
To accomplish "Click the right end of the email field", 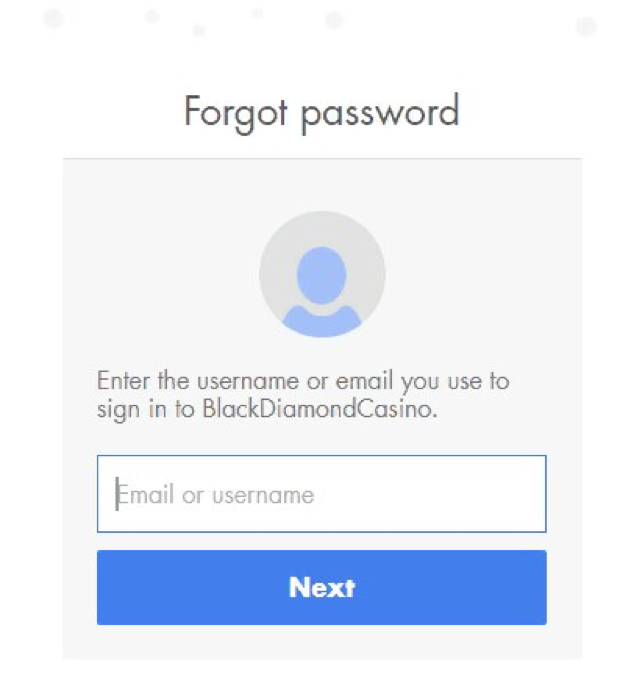I will (x=525, y=494).
